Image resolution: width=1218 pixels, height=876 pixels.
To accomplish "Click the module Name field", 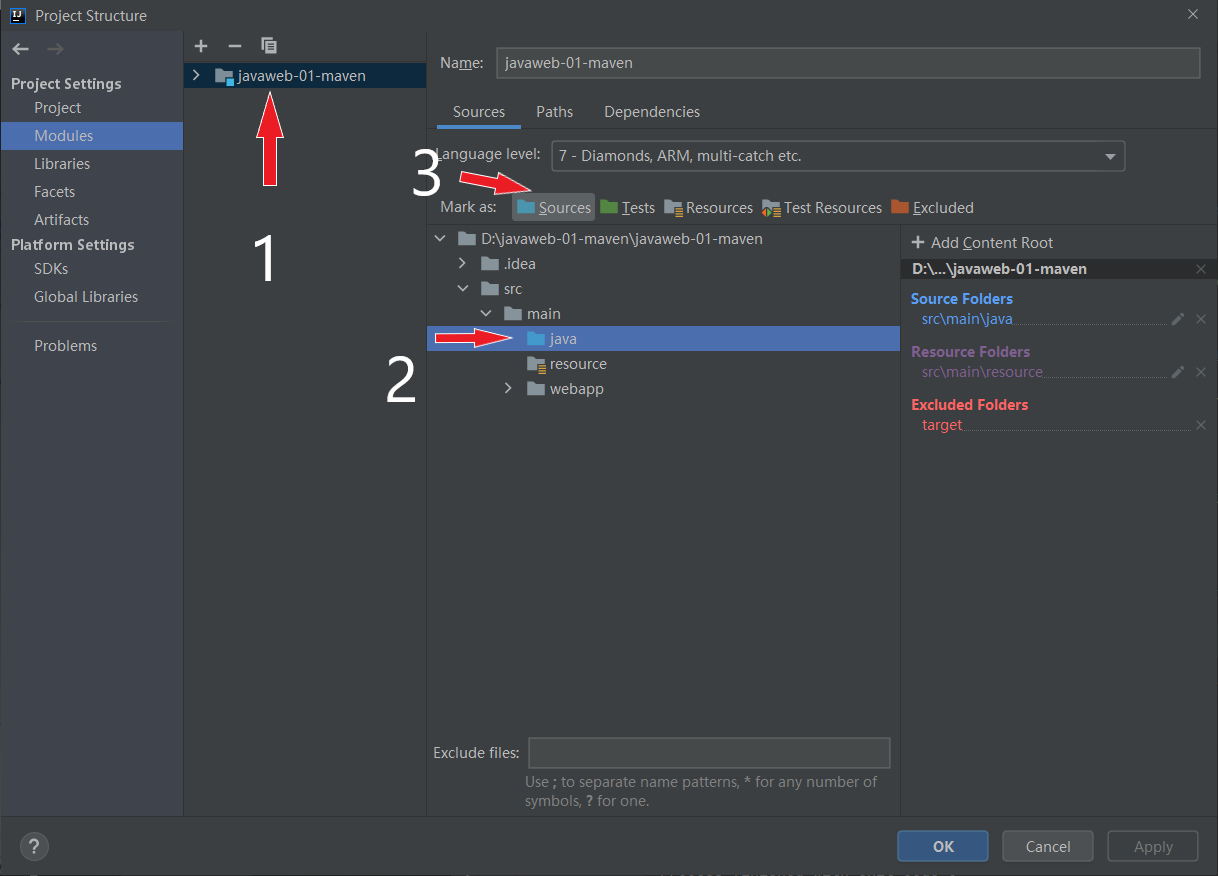I will (x=846, y=62).
